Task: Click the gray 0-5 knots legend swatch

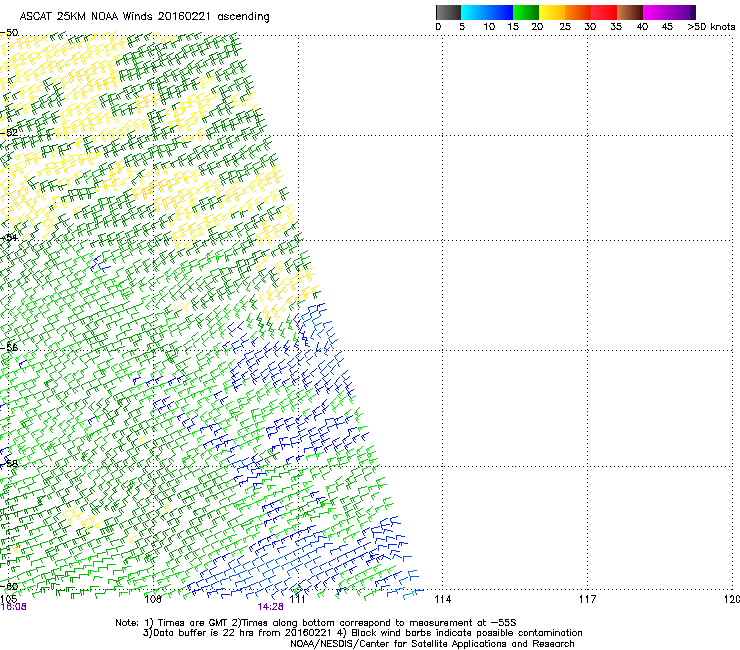Action: [x=448, y=12]
